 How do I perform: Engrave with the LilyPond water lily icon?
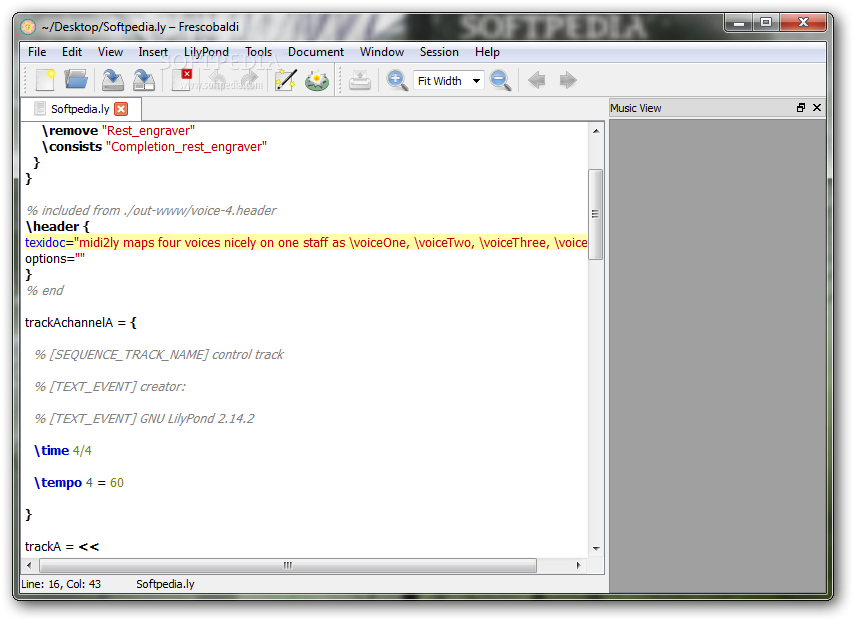coord(316,80)
